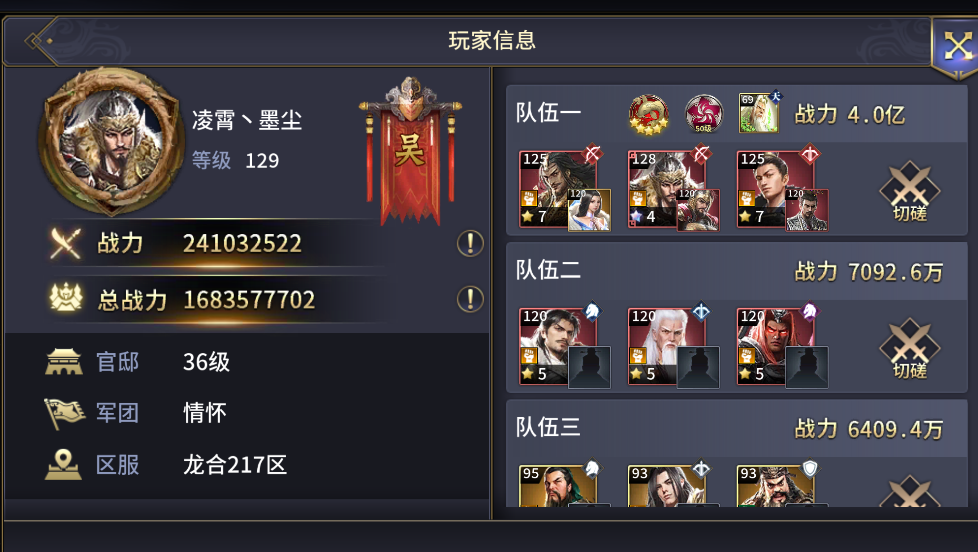
Task: Open the player avatar portrait
Action: [112, 141]
